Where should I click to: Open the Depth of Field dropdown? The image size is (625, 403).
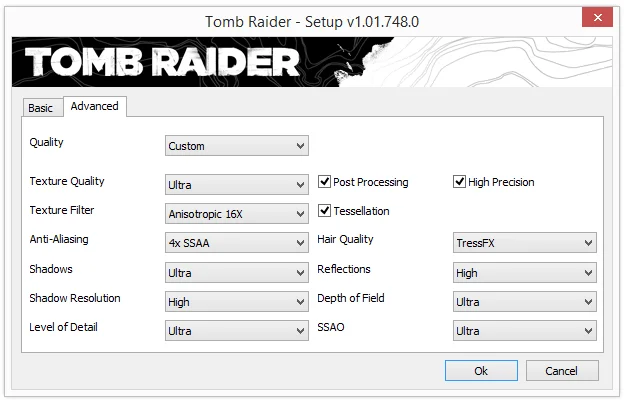tap(525, 302)
